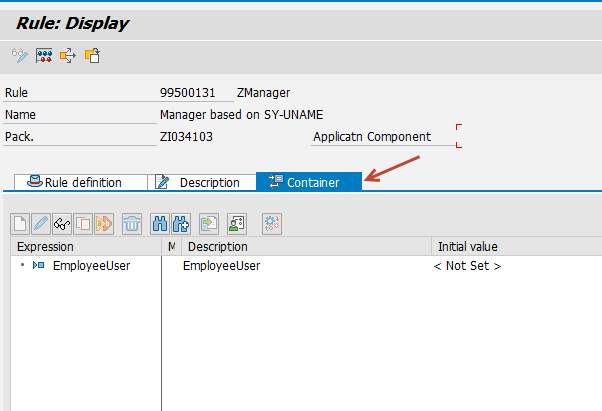Switch to the Rule definition tab
The image size is (602, 411).
click(x=80, y=182)
